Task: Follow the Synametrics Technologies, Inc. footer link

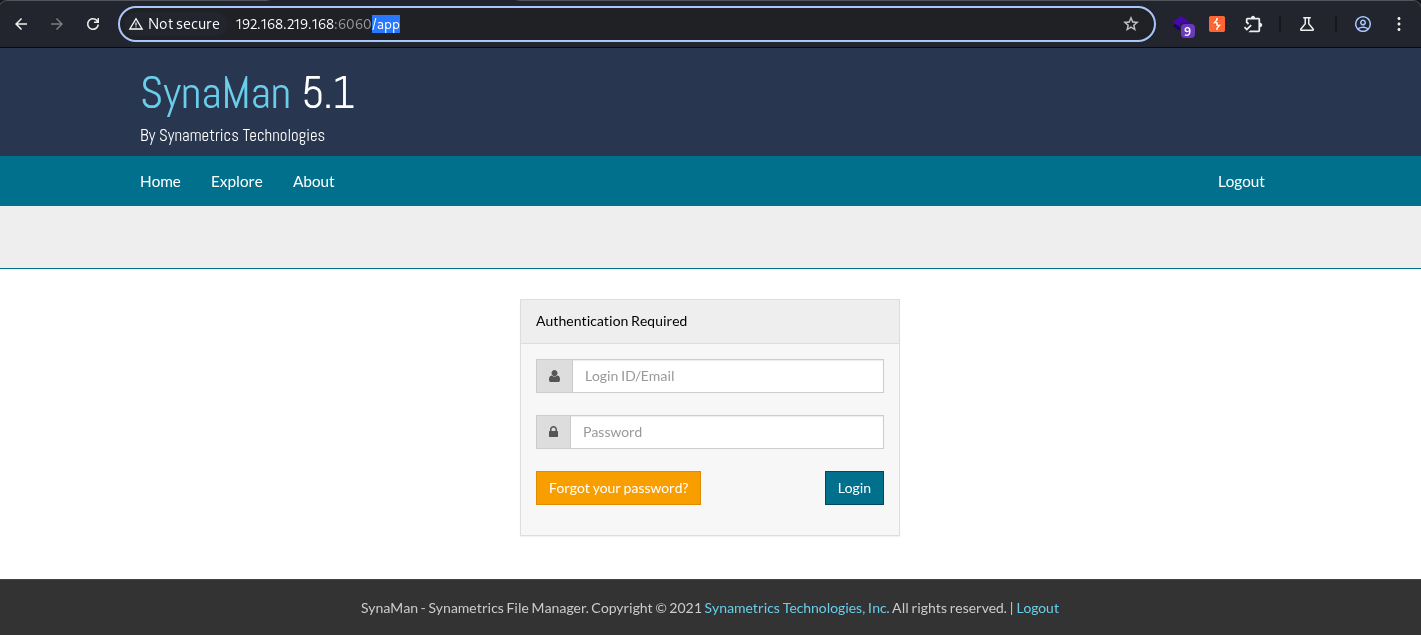Action: tap(797, 608)
